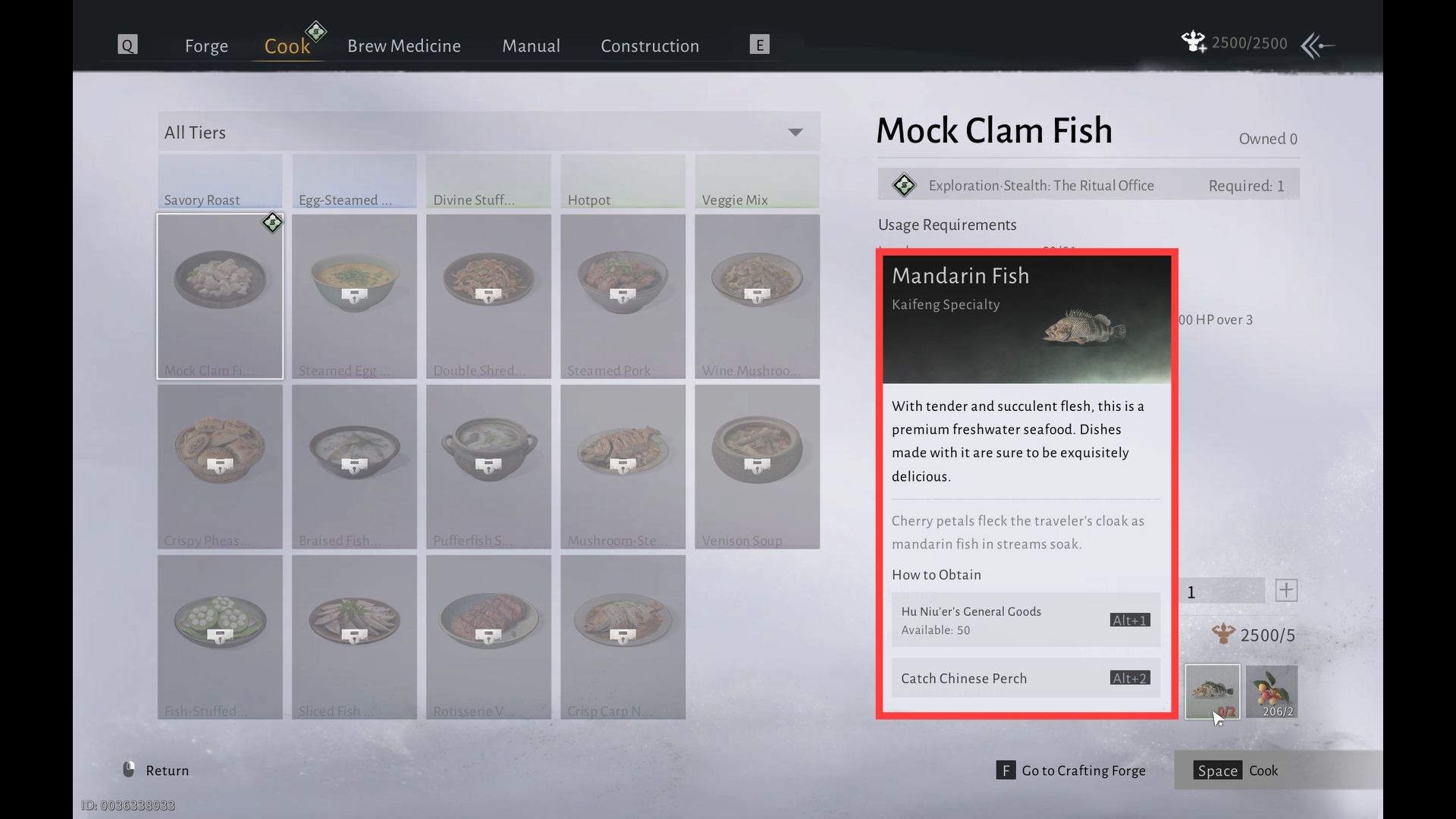Switch to the Brew Medicine tab
This screenshot has width=1456, height=819.
(404, 46)
